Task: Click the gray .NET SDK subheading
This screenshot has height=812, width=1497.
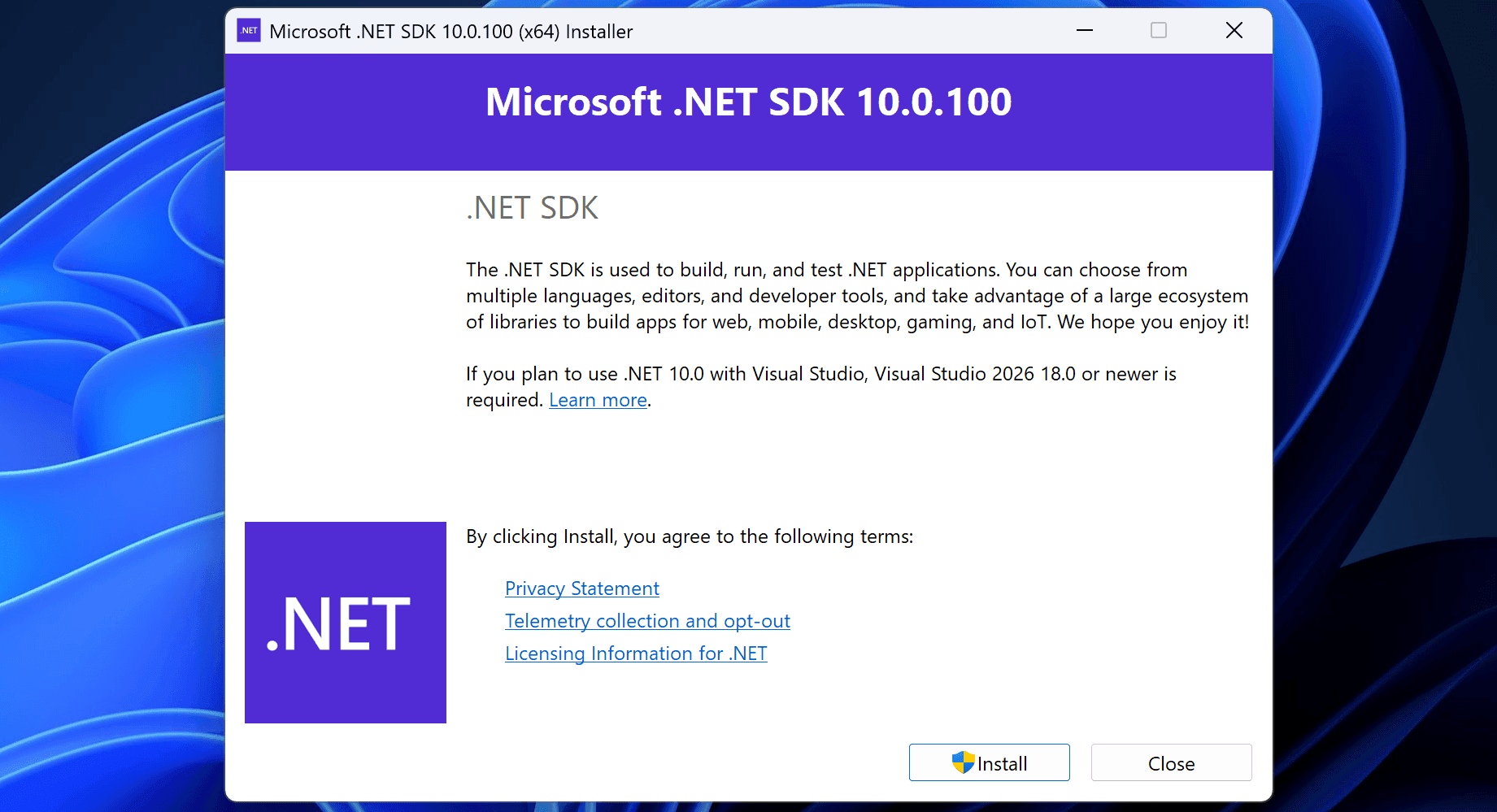Action: click(x=532, y=208)
